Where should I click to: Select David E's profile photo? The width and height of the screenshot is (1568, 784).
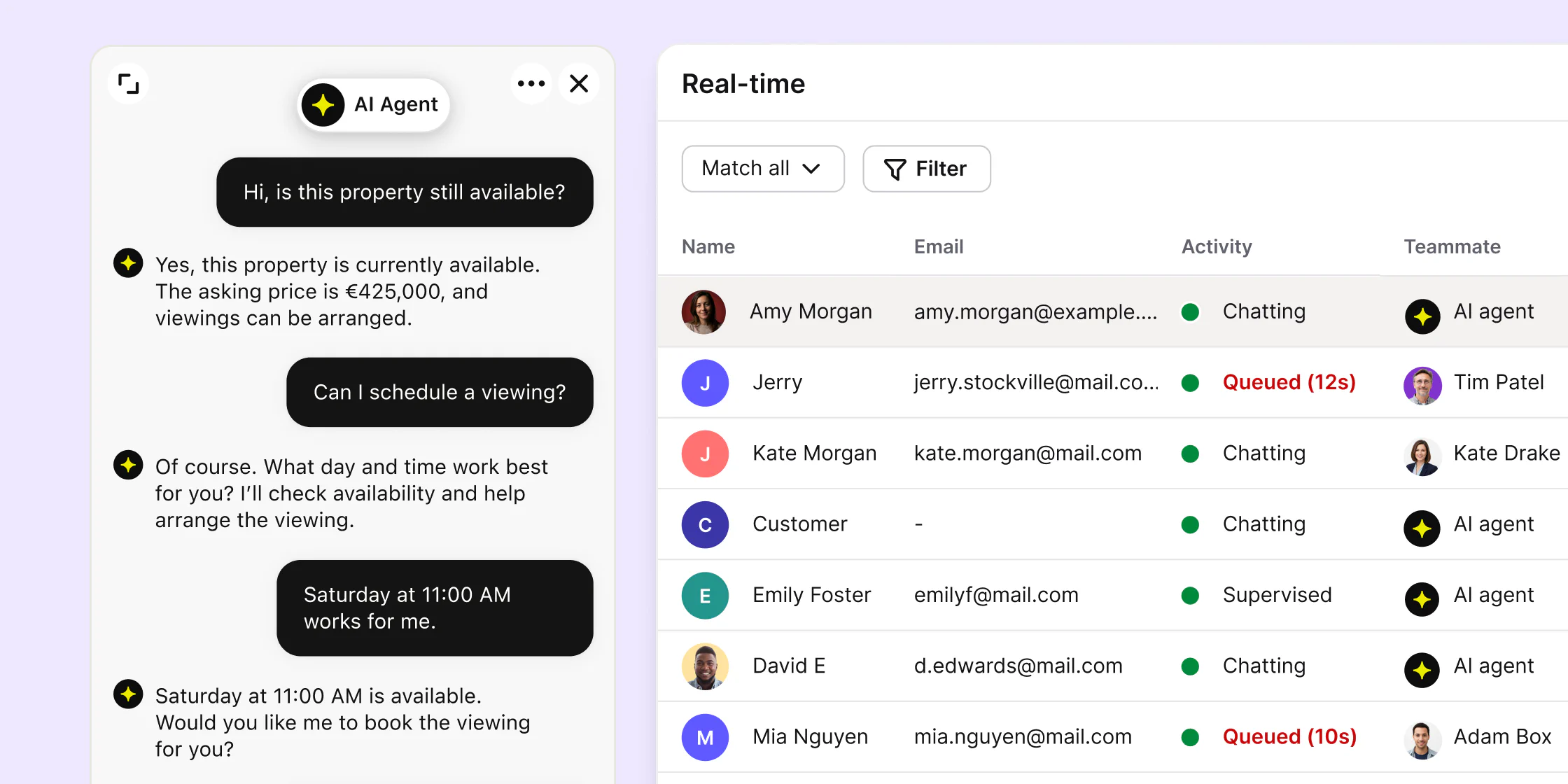click(x=705, y=666)
